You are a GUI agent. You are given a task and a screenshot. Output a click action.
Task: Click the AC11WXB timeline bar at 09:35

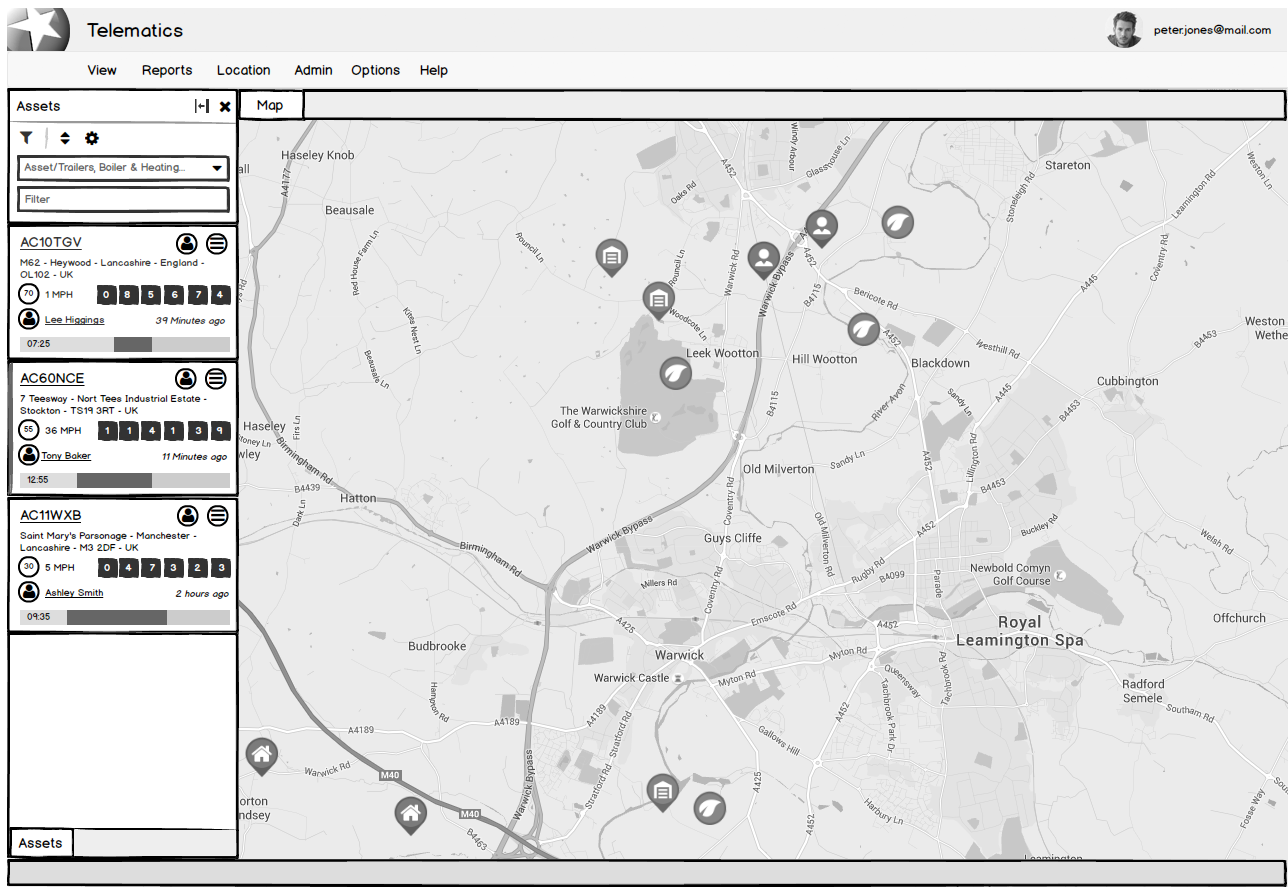pyautogui.click(x=125, y=617)
